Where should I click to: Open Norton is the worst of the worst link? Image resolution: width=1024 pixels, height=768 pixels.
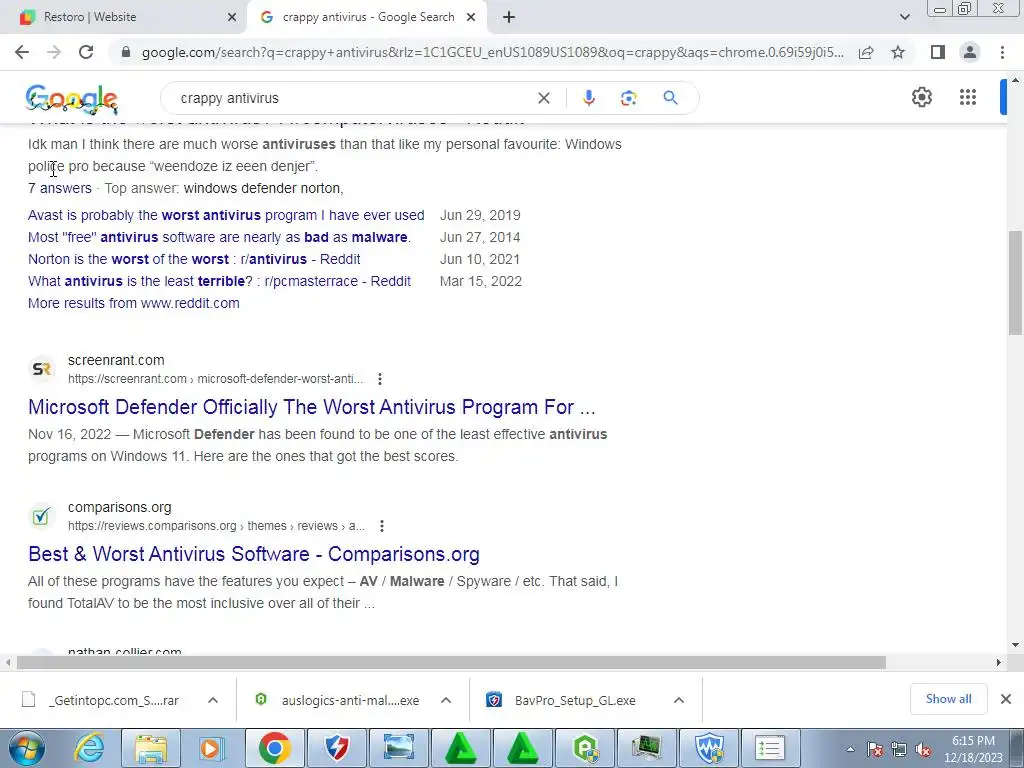[194, 259]
